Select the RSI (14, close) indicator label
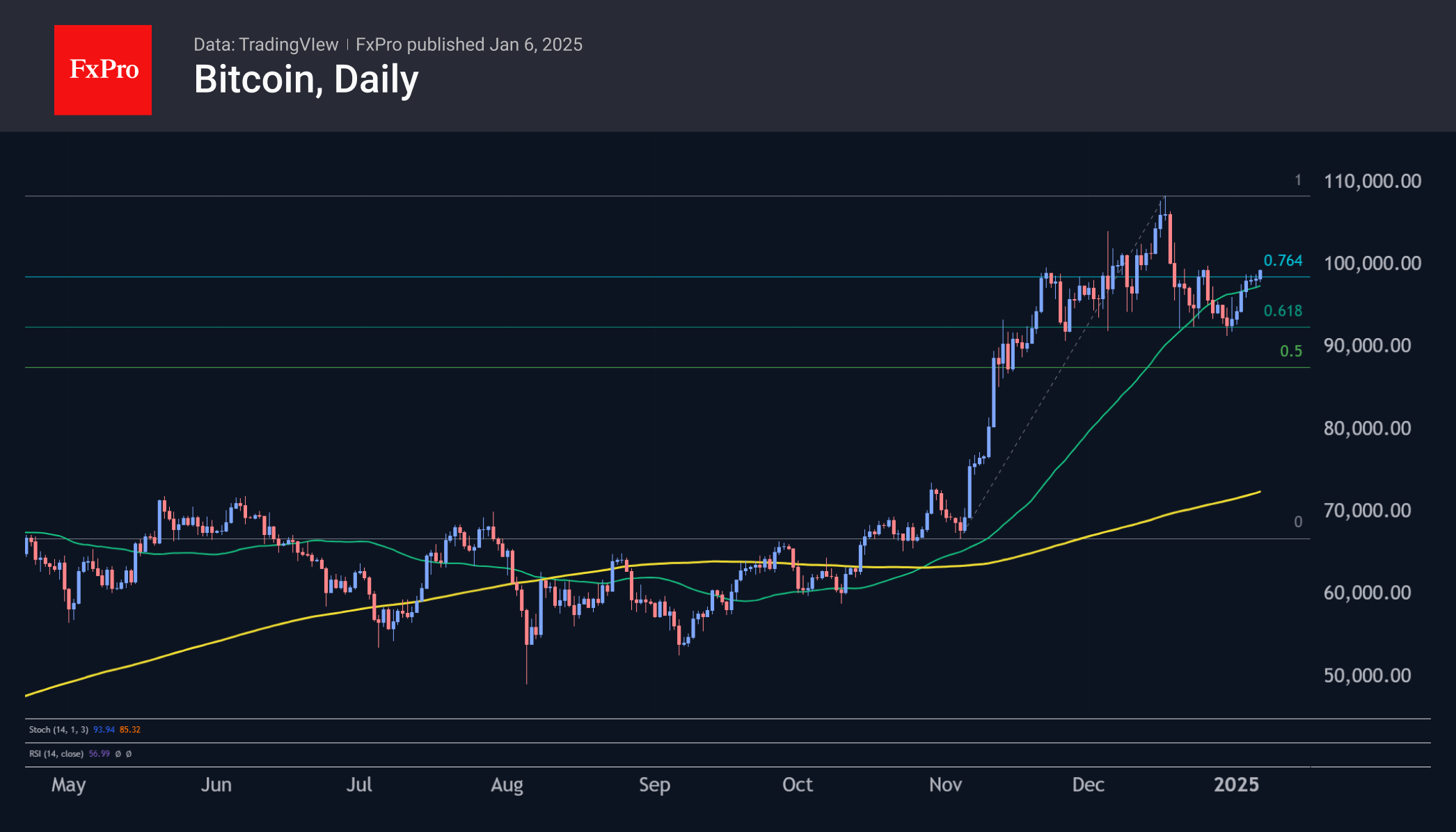Viewport: 1456px width, 832px height. [56, 754]
